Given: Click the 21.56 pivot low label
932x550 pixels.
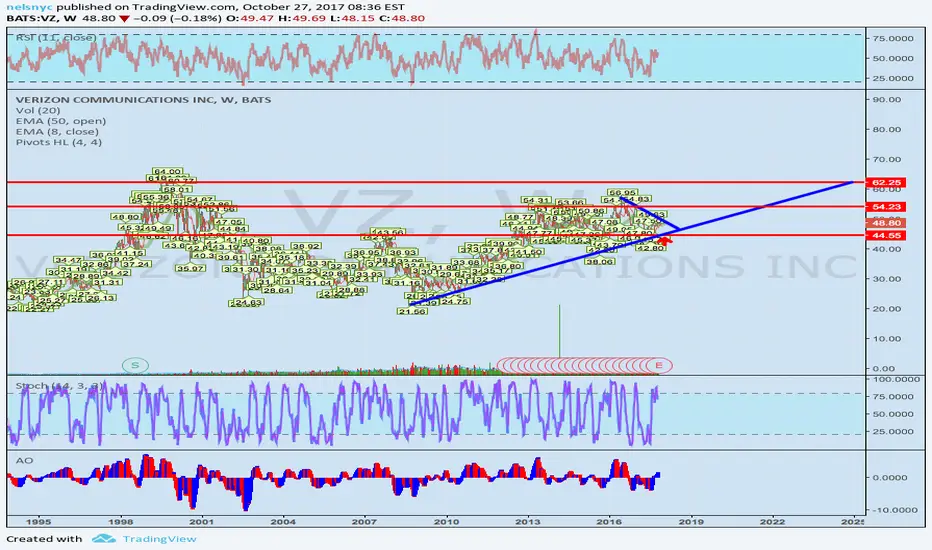Looking at the screenshot, I should pyautogui.click(x=412, y=311).
